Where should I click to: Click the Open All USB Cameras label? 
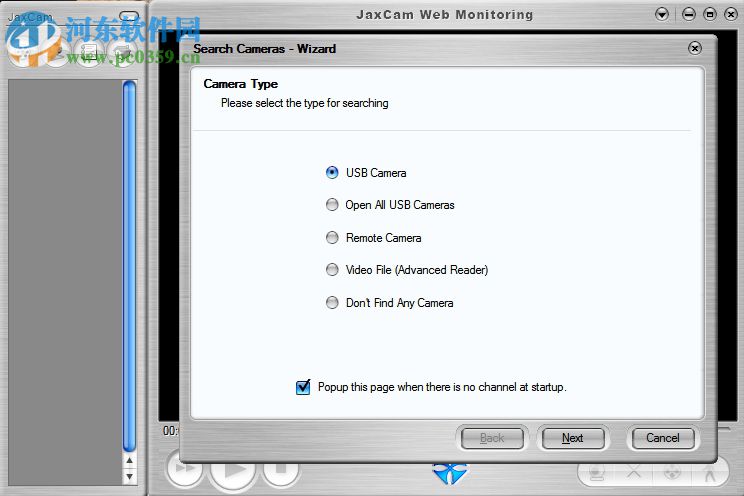click(400, 205)
